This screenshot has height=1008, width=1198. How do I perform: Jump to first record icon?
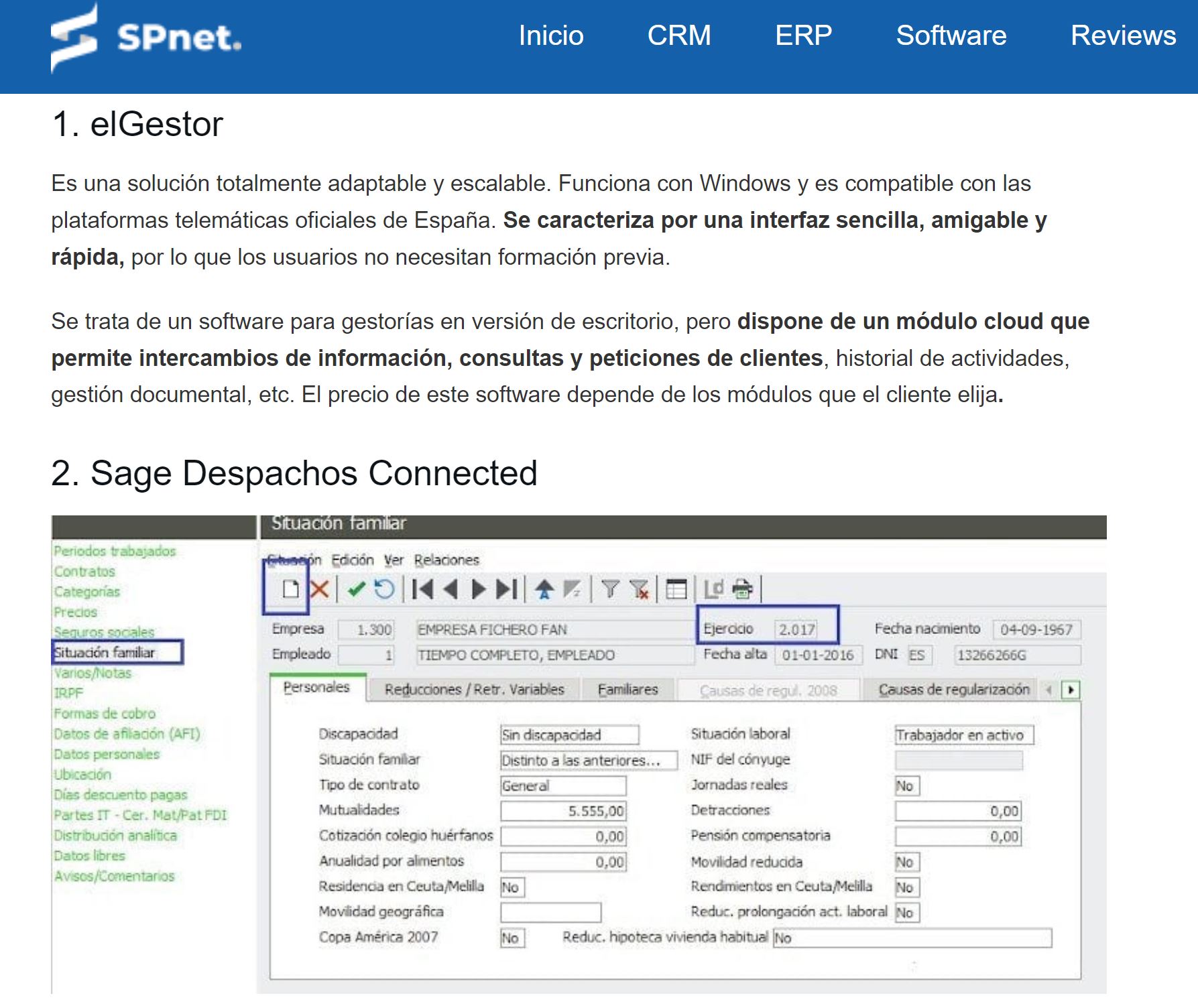tap(422, 589)
